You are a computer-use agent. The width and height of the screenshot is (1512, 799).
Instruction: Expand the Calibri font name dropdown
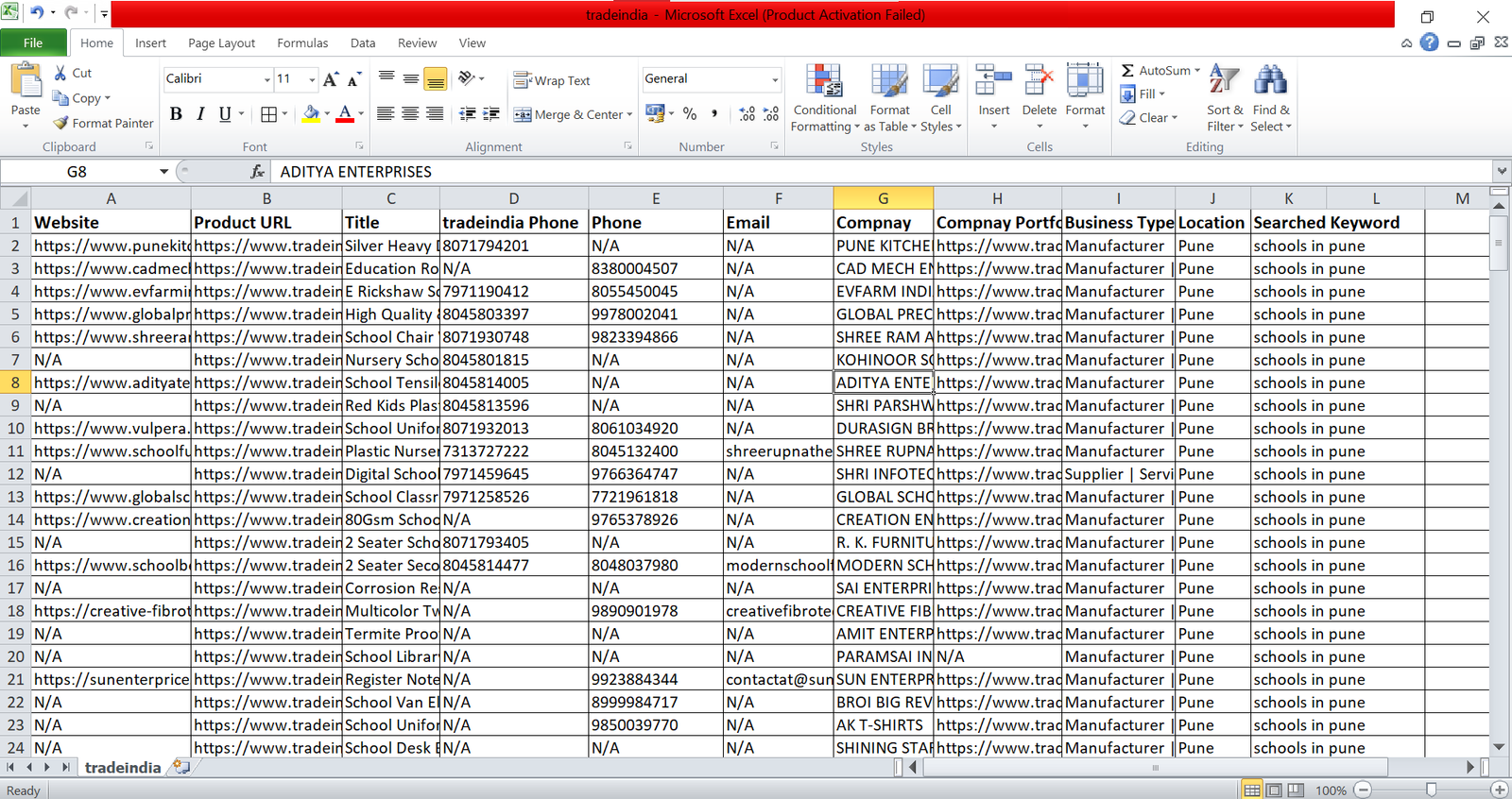[x=267, y=79]
